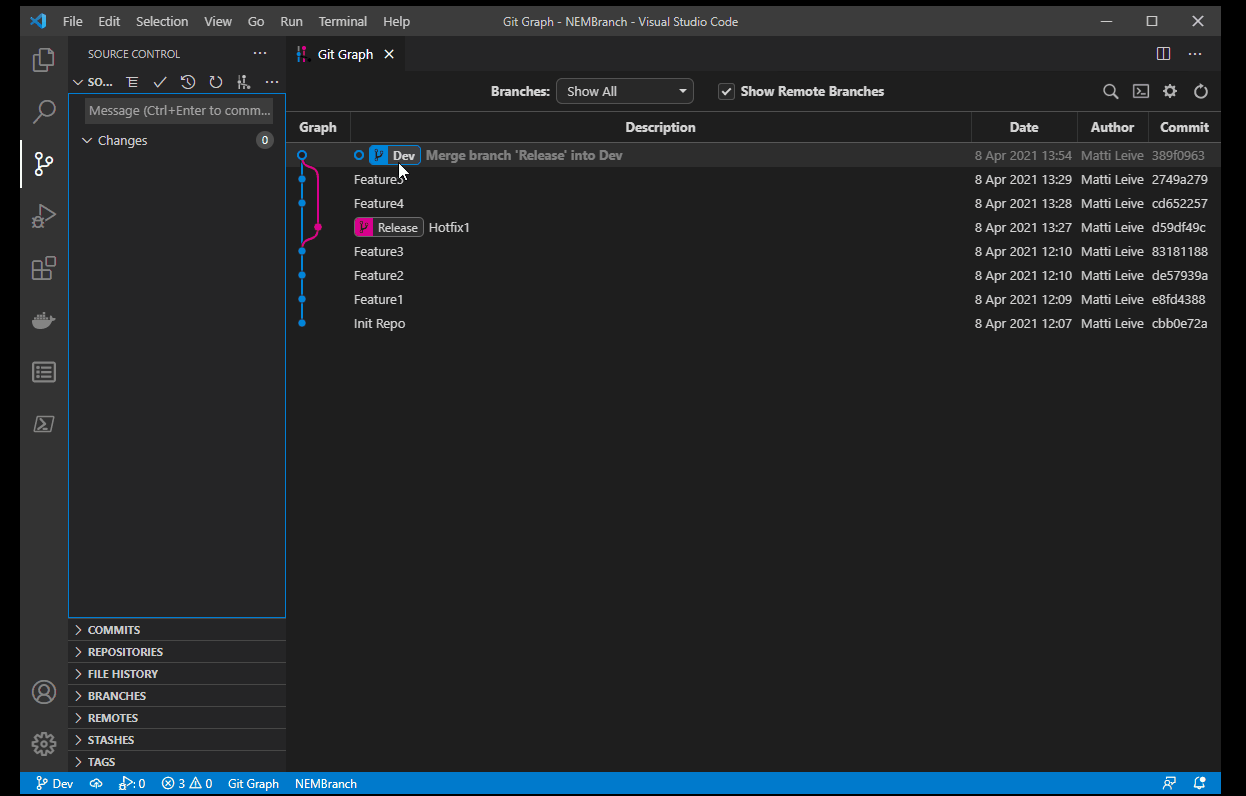Screen dimensions: 1246x796
Task: Refresh the Git Graph view
Action: point(1201,91)
